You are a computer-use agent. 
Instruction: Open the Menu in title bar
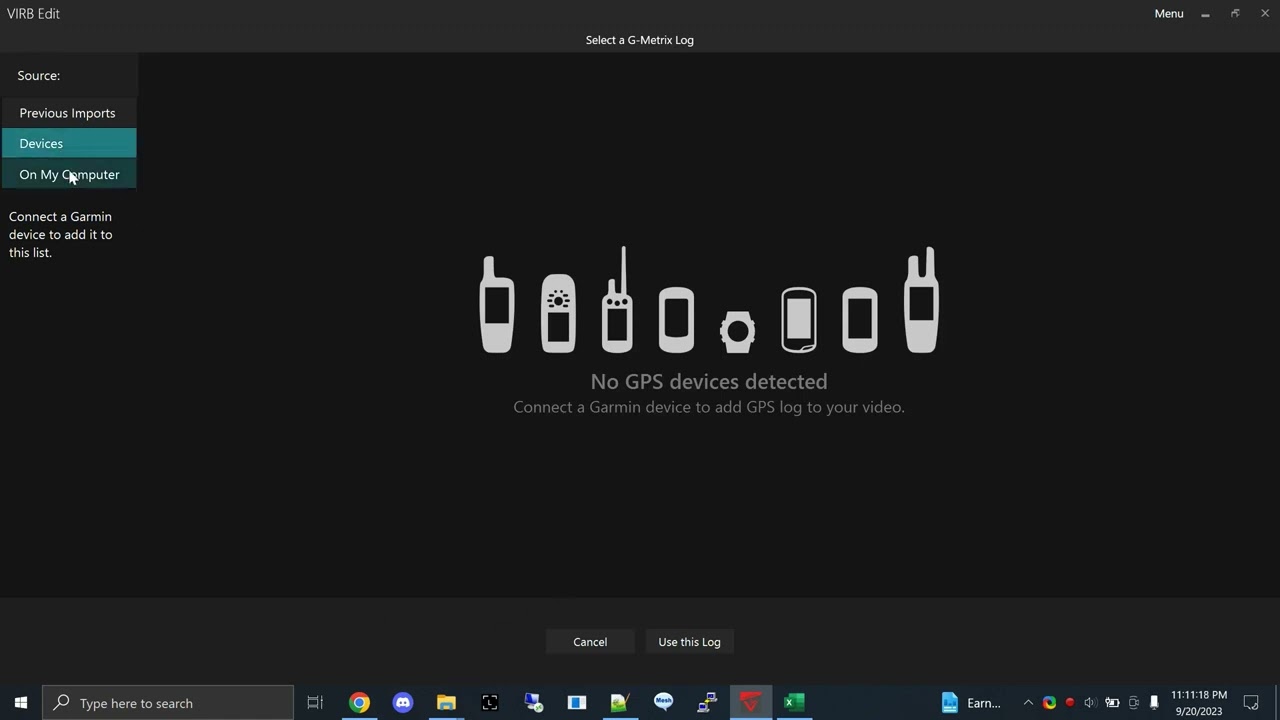tap(1169, 14)
